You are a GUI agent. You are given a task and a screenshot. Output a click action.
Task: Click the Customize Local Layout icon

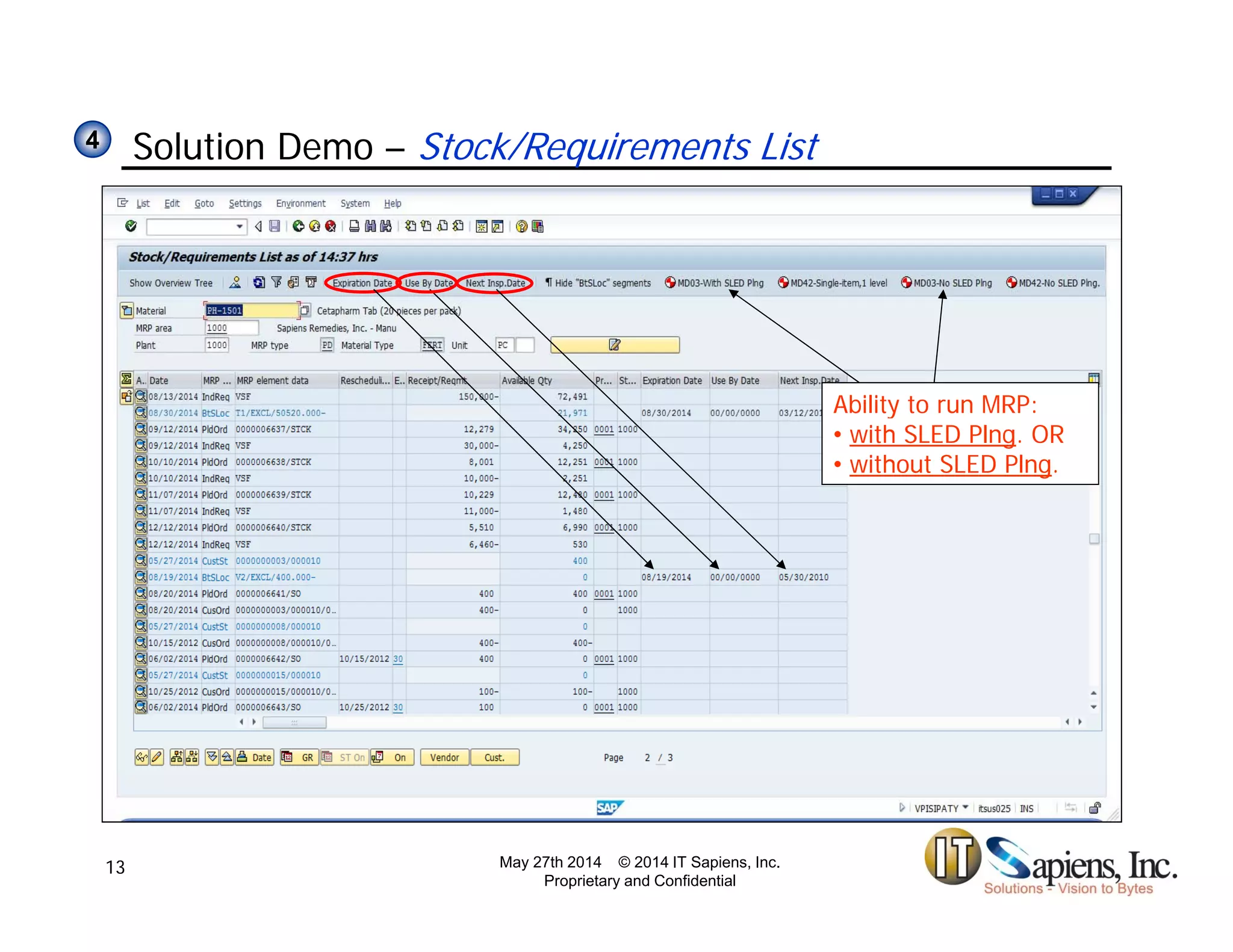538,226
